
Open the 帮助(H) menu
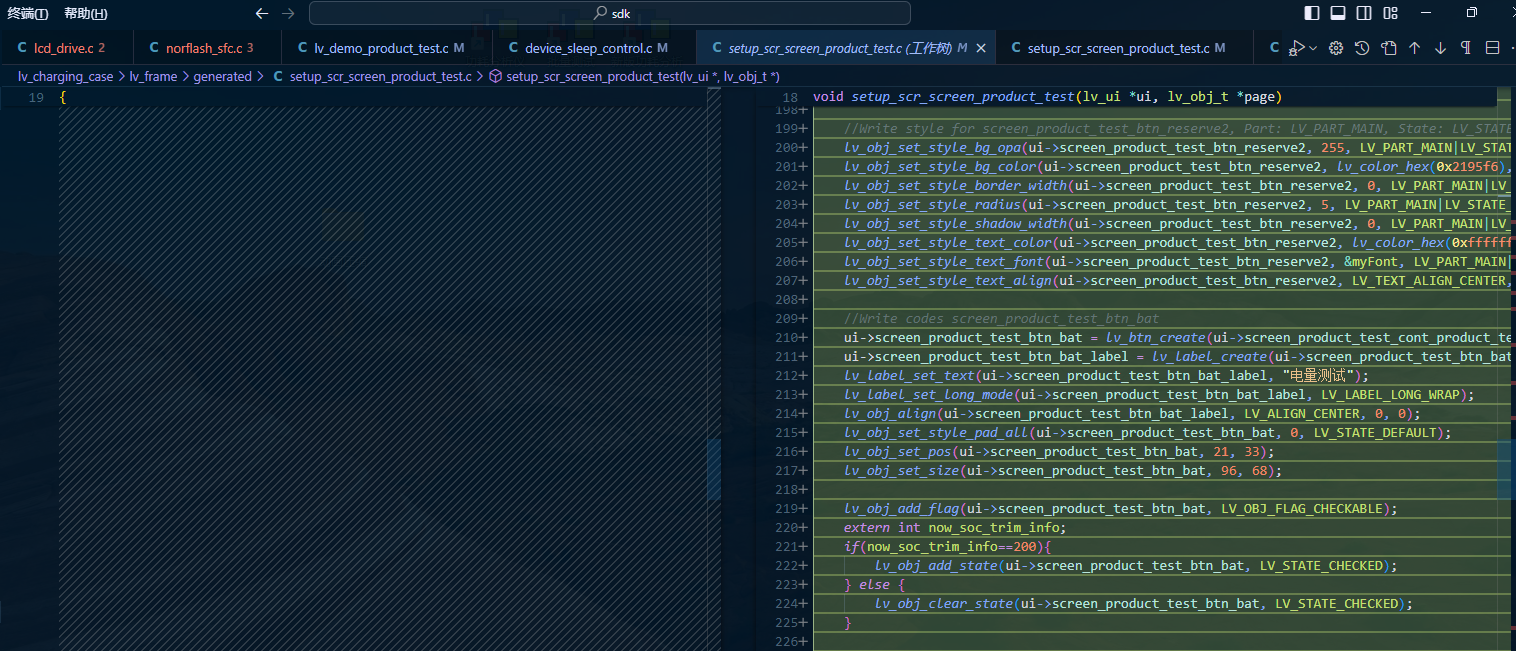pos(86,13)
